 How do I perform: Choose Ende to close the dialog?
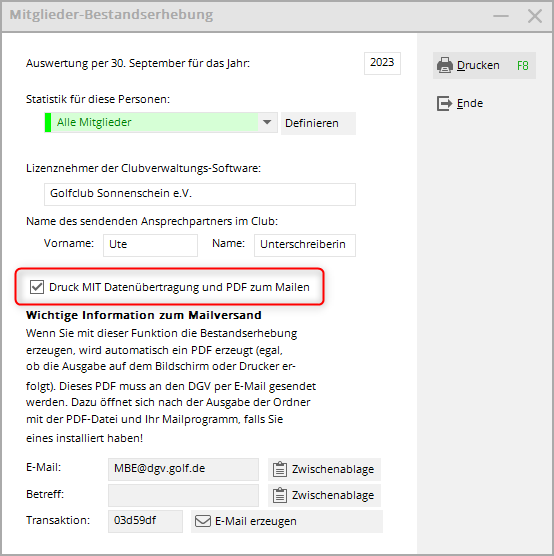[x=461, y=104]
